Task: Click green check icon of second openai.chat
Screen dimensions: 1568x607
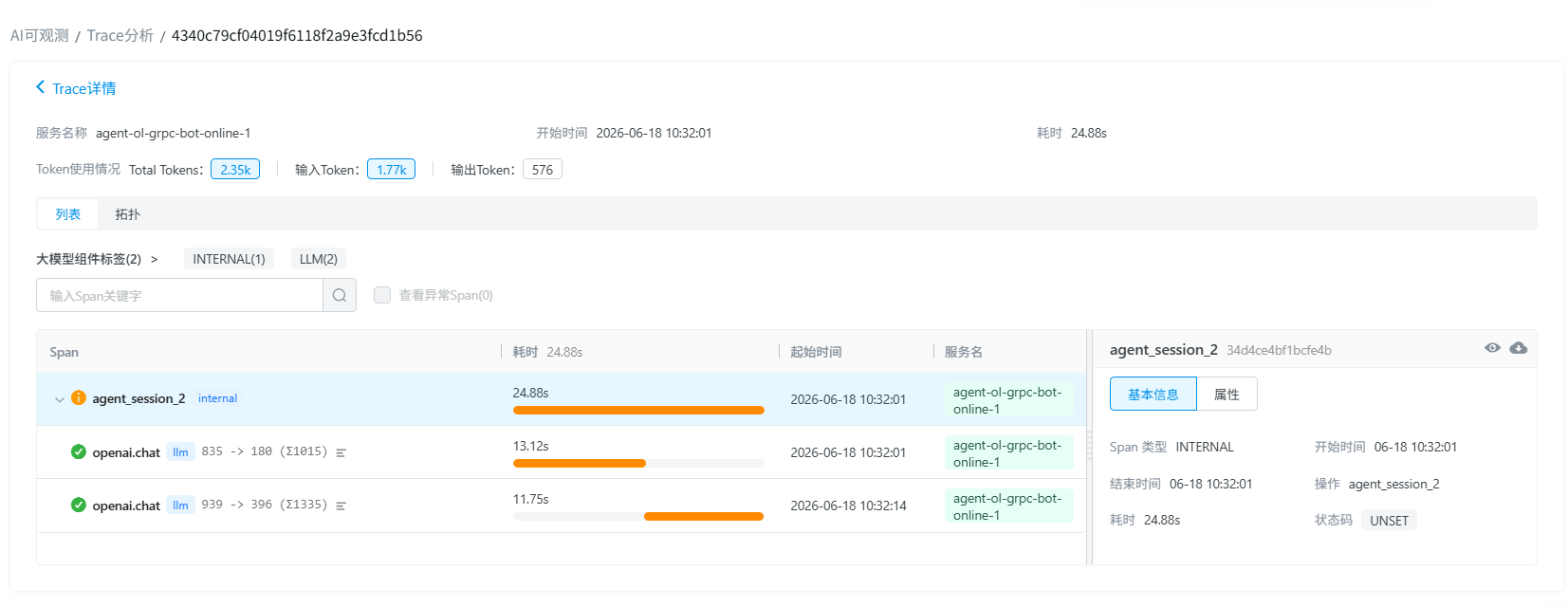Action: 79,505
